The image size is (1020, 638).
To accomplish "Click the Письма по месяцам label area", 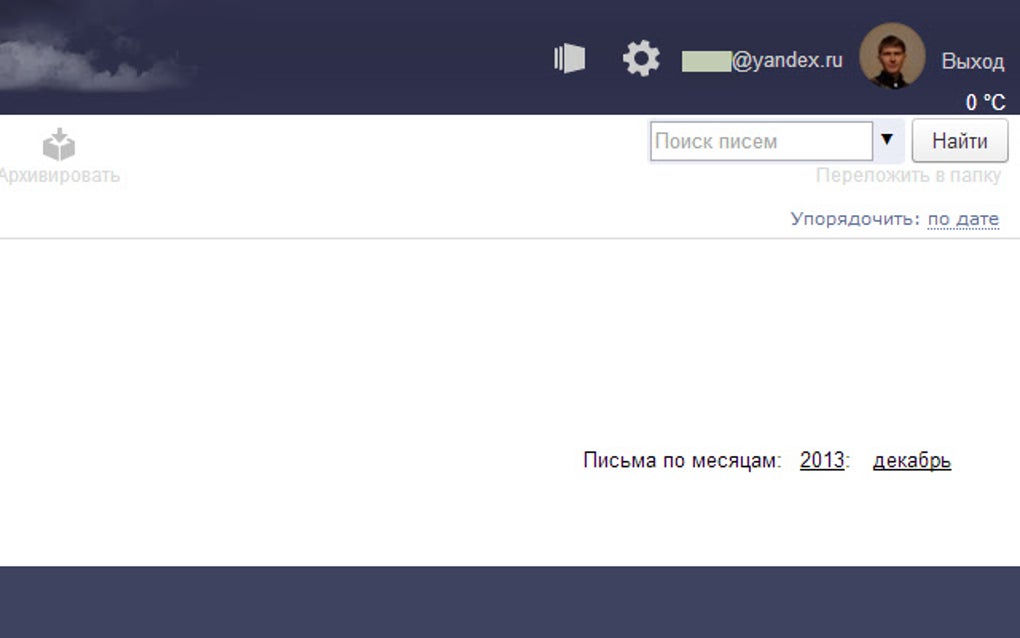I will [x=680, y=460].
